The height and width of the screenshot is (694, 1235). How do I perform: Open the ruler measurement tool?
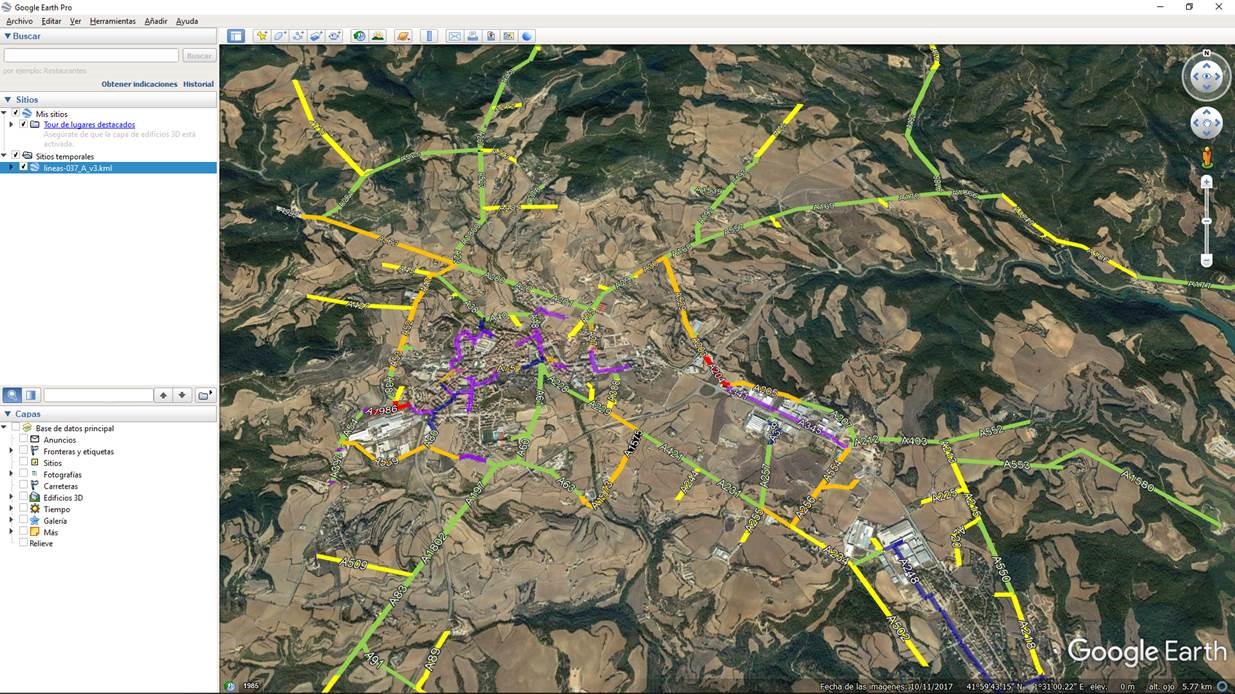coord(430,36)
